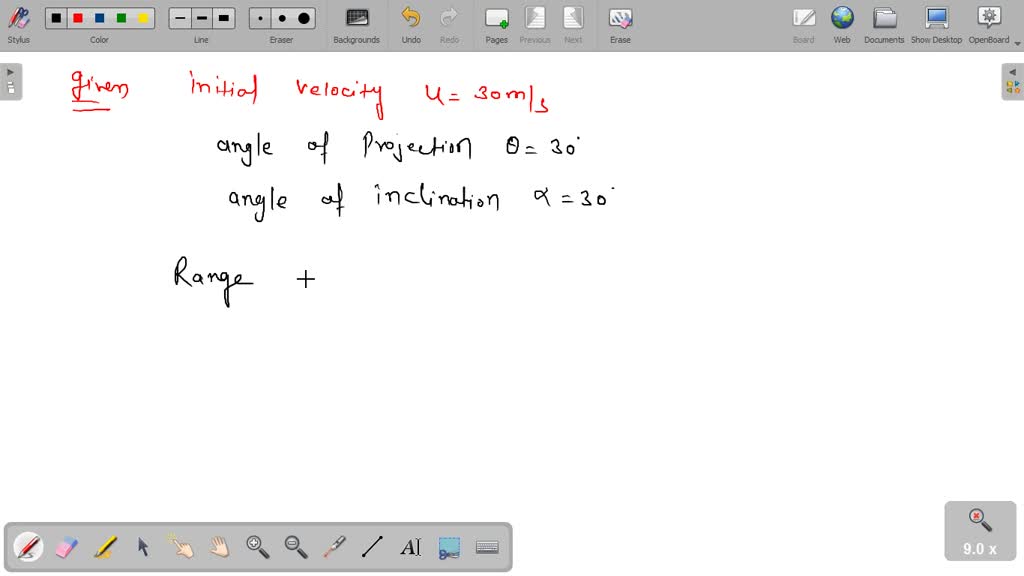Image resolution: width=1024 pixels, height=576 pixels.
Task: Select the largest eraser size
Action: [x=302, y=17]
